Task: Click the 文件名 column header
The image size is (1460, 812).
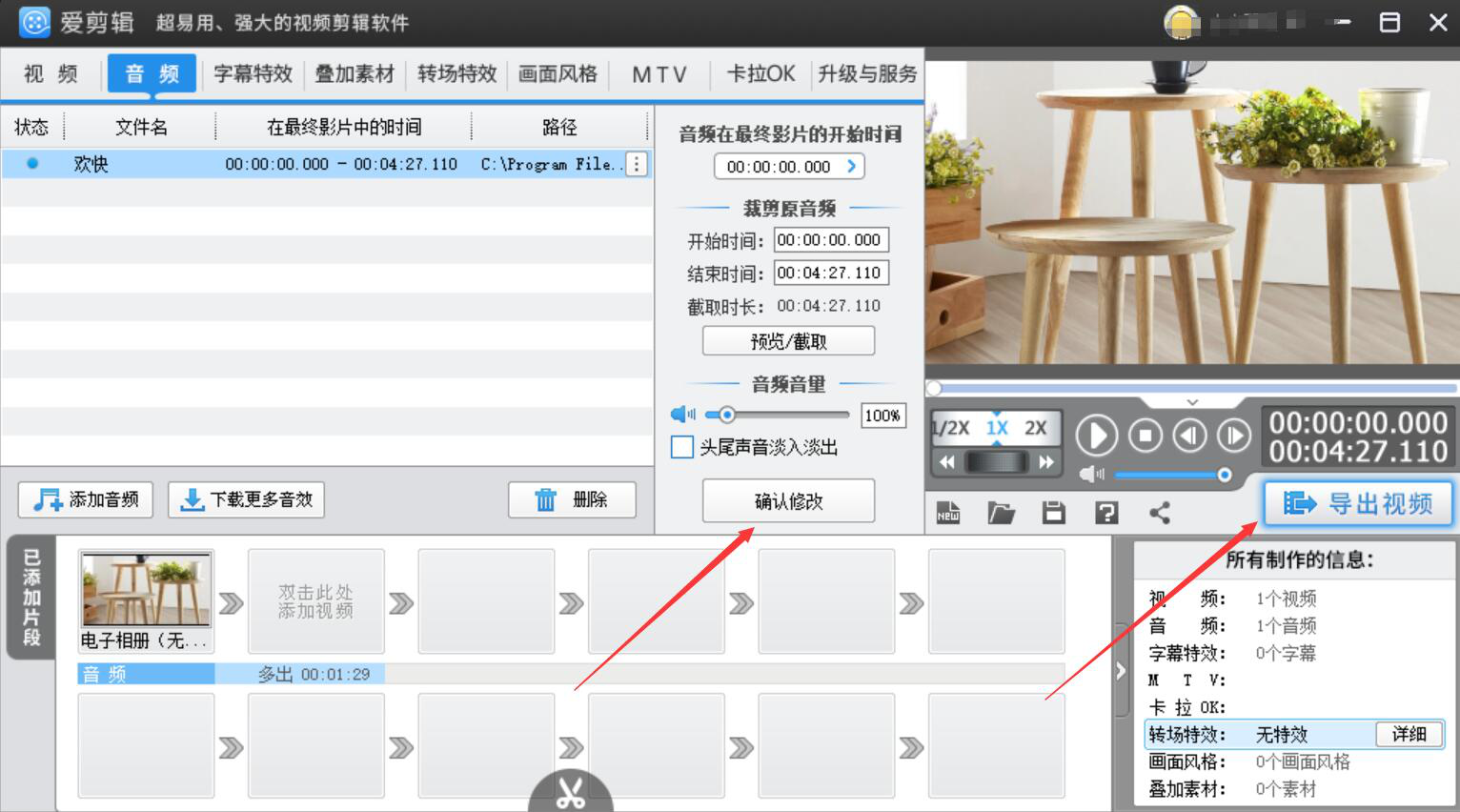Action: click(141, 127)
